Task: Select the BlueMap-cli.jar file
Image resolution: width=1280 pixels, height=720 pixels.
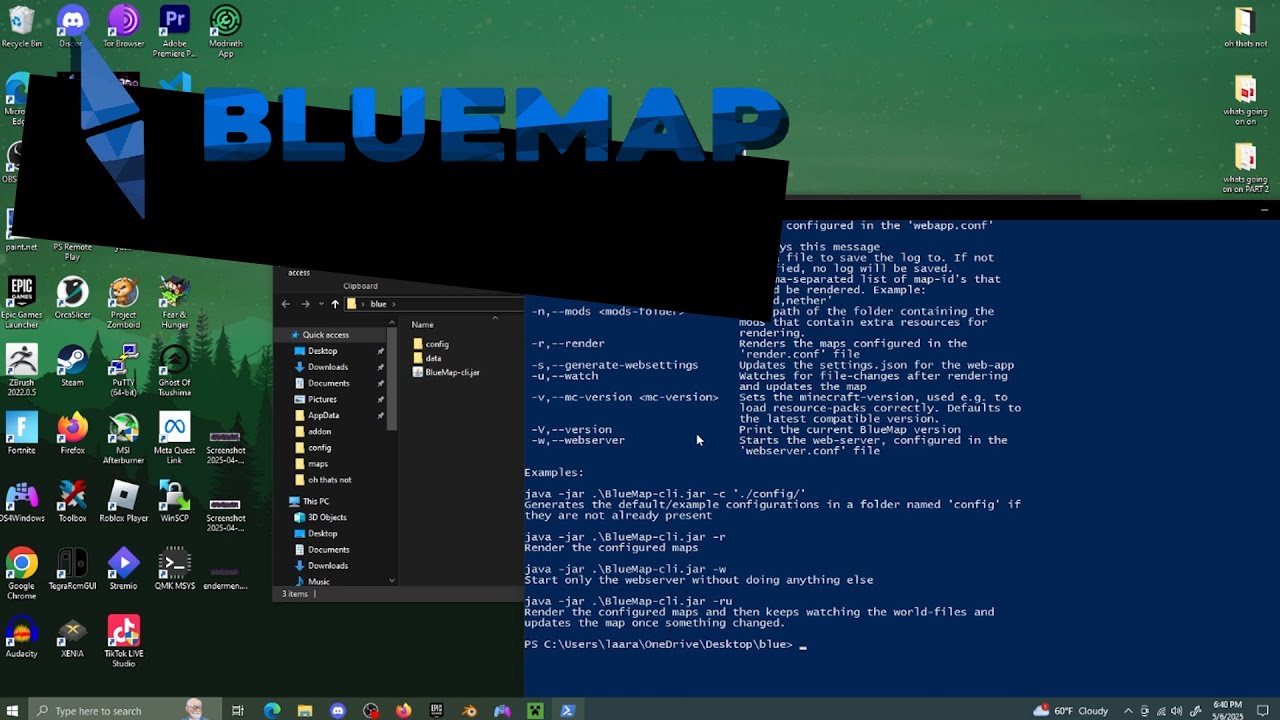Action: click(x=452, y=372)
